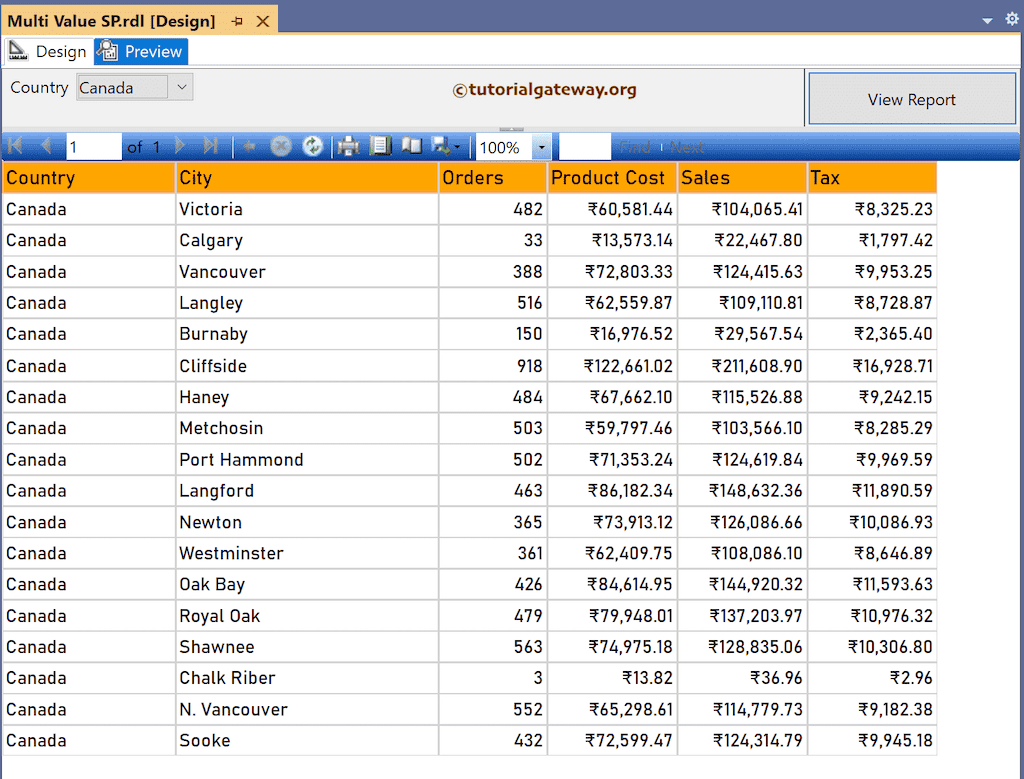Click the Next search link
This screenshot has height=779, width=1024.
pyautogui.click(x=687, y=146)
